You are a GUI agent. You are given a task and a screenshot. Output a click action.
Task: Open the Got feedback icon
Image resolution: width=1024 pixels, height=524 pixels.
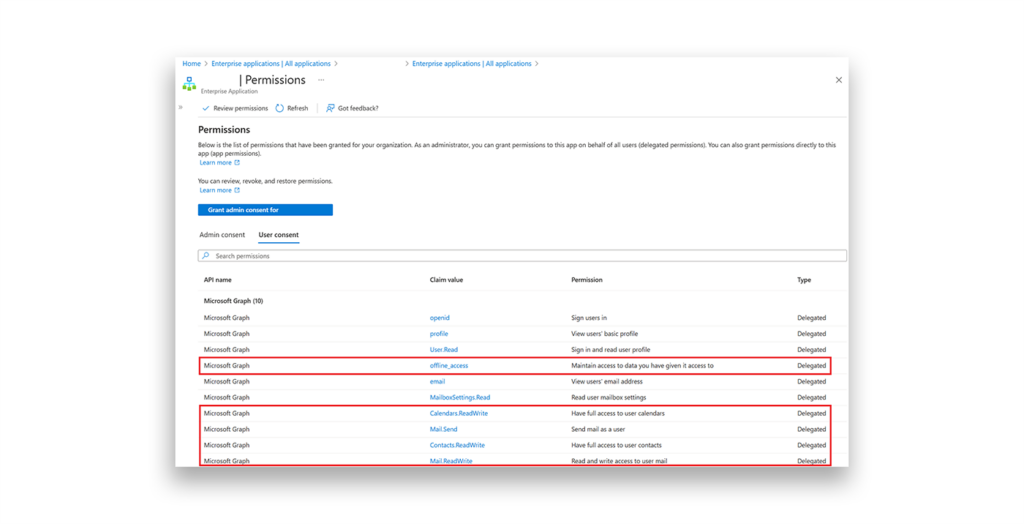pos(331,108)
